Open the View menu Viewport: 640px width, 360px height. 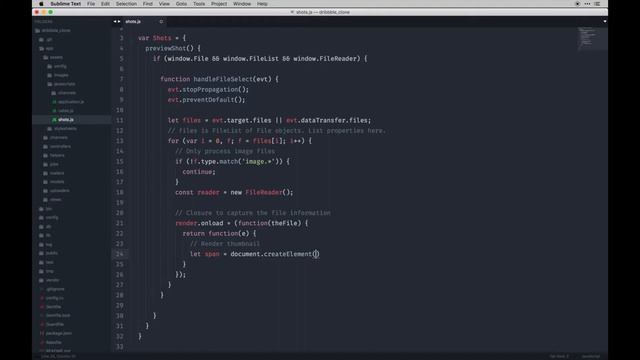pos(164,4)
